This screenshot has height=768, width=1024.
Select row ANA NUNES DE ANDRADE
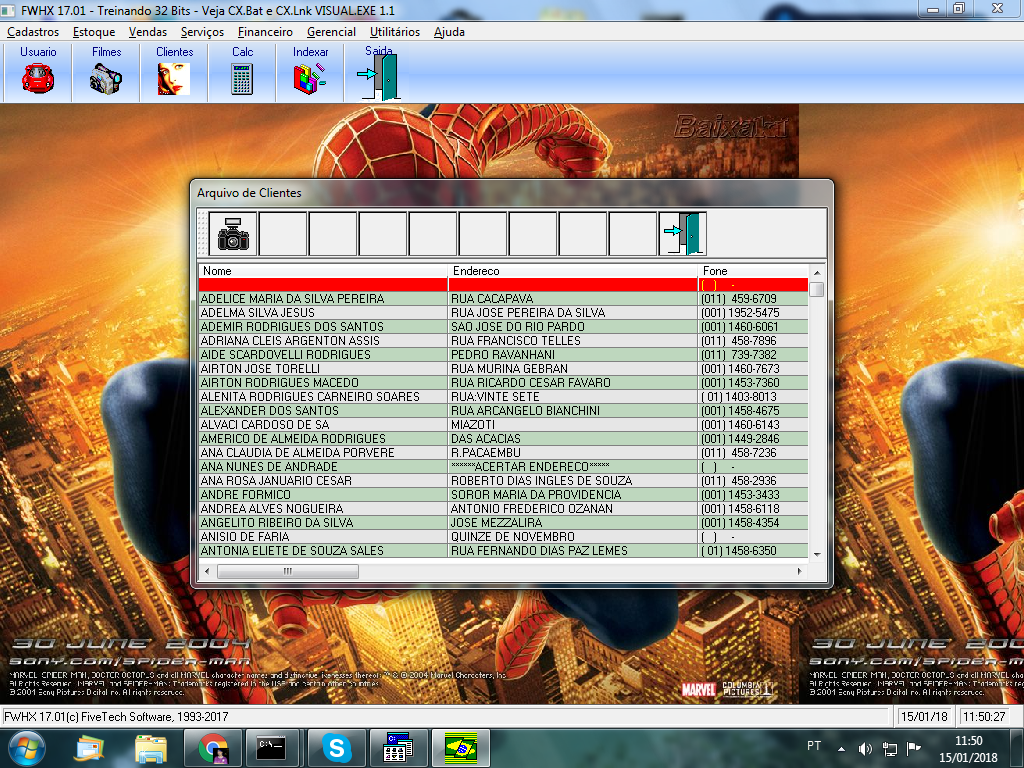(x=503, y=467)
